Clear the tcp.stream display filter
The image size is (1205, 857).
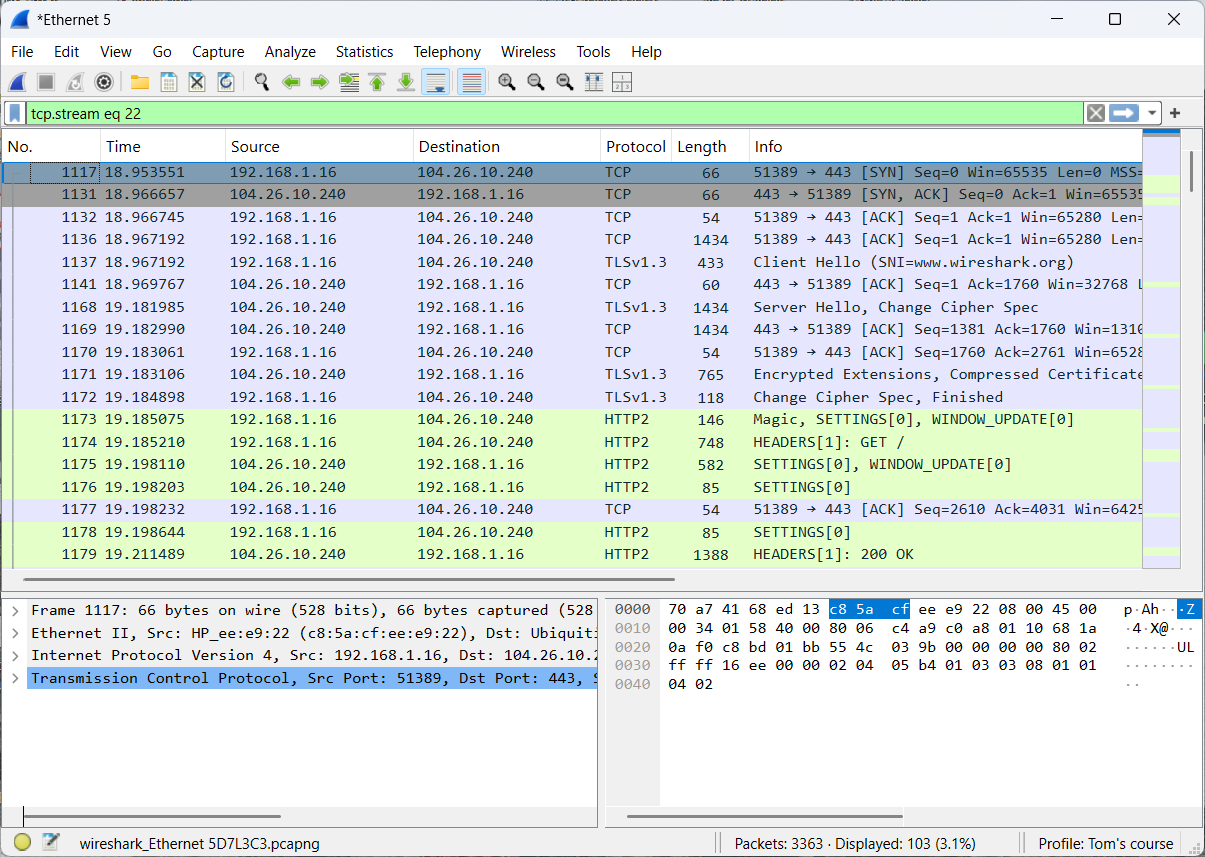pos(1096,113)
